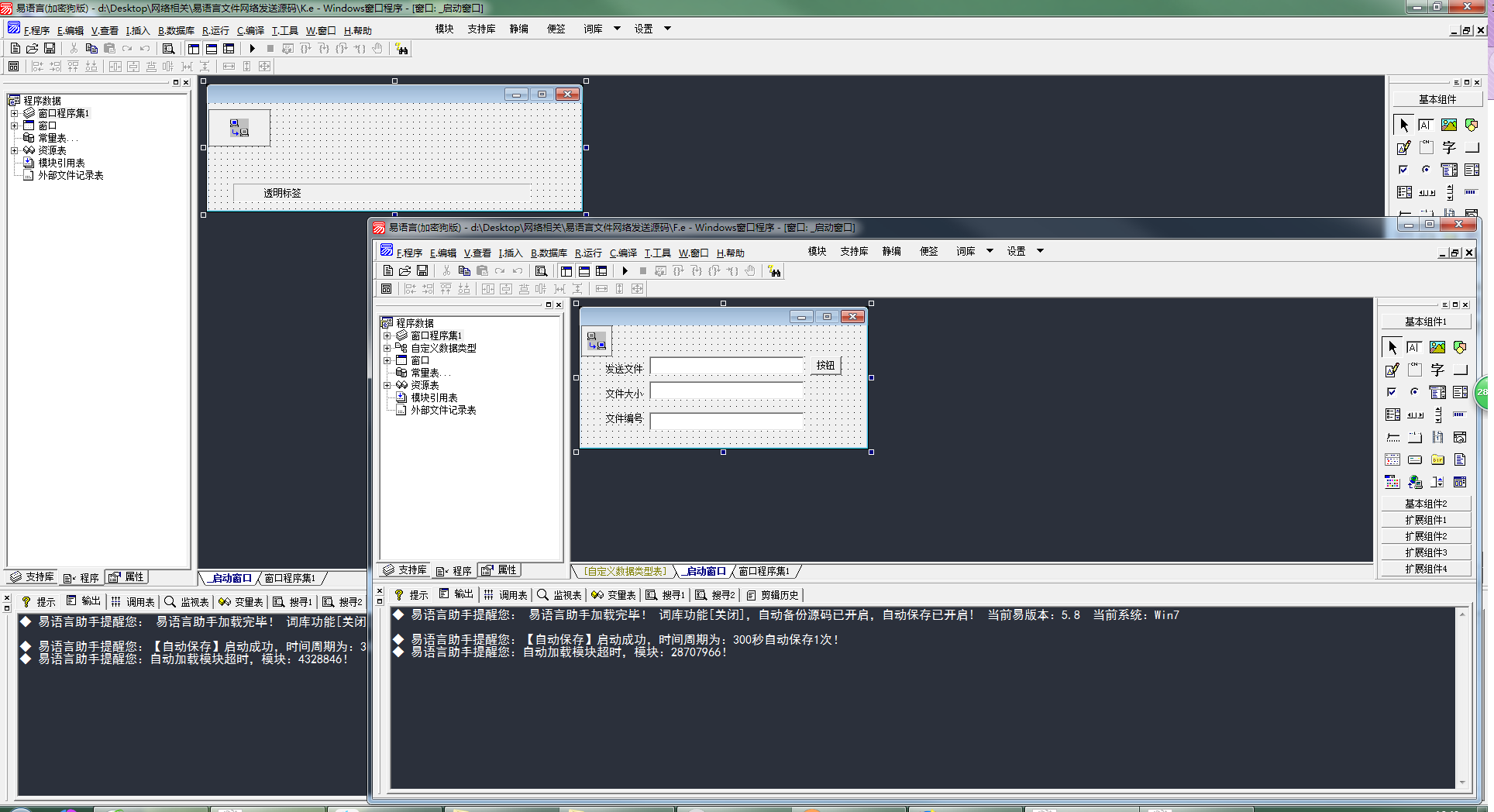The height and width of the screenshot is (812, 1494).
Task: Open 词库 dropdown arrow in back K.e window
Action: point(617,29)
